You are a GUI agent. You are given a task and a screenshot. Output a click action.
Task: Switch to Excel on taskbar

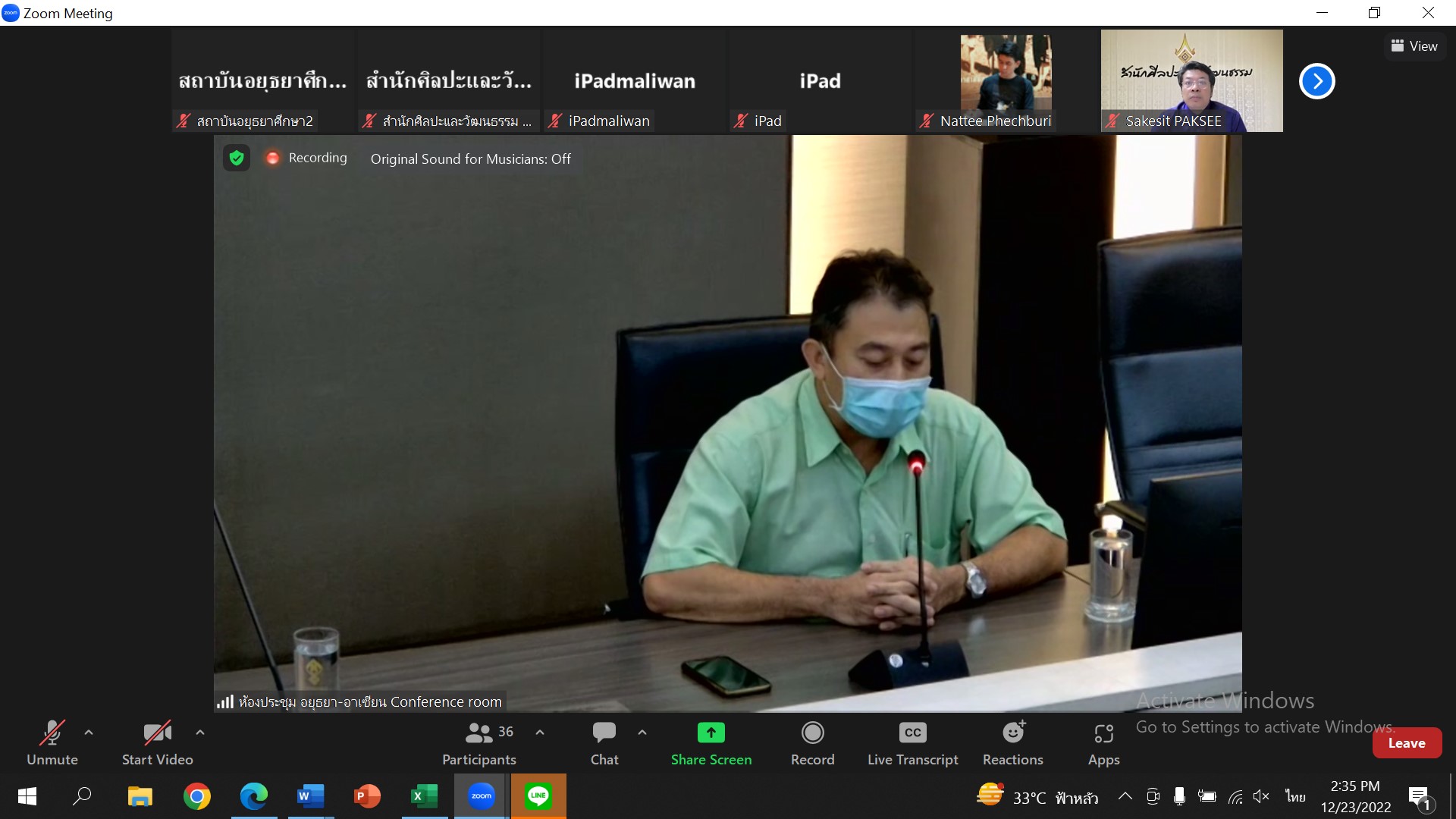pos(425,796)
